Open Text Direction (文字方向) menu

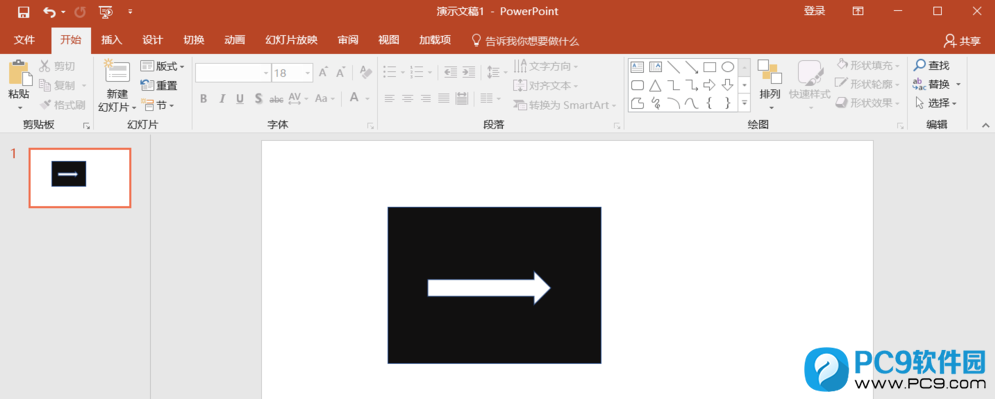click(546, 66)
